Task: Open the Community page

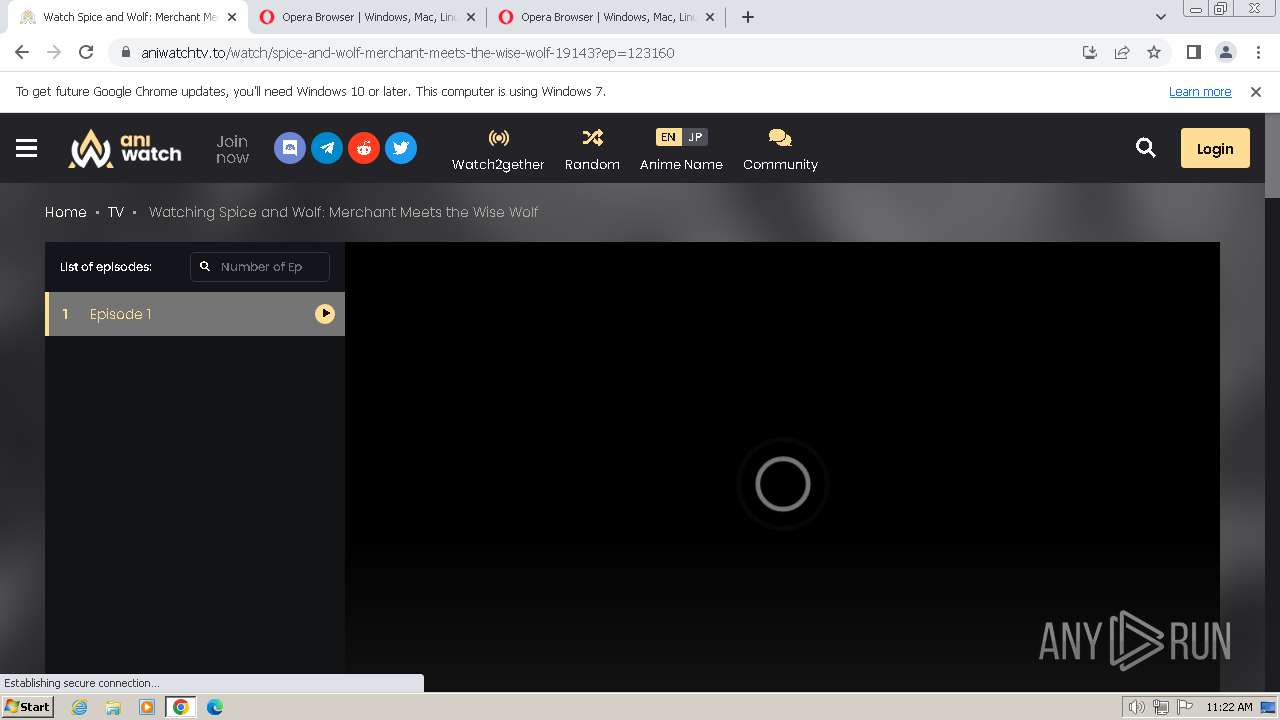Action: [780, 149]
